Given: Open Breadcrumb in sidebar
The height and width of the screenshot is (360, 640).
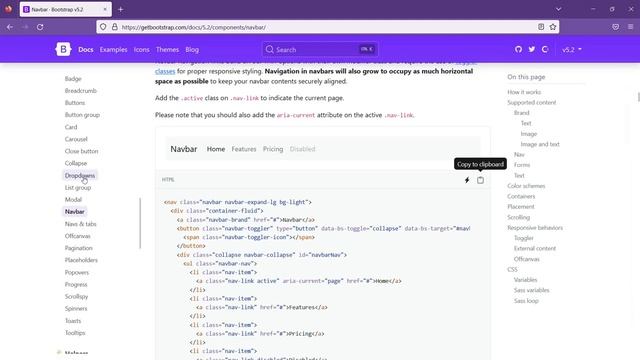Looking at the screenshot, I should point(81,91).
